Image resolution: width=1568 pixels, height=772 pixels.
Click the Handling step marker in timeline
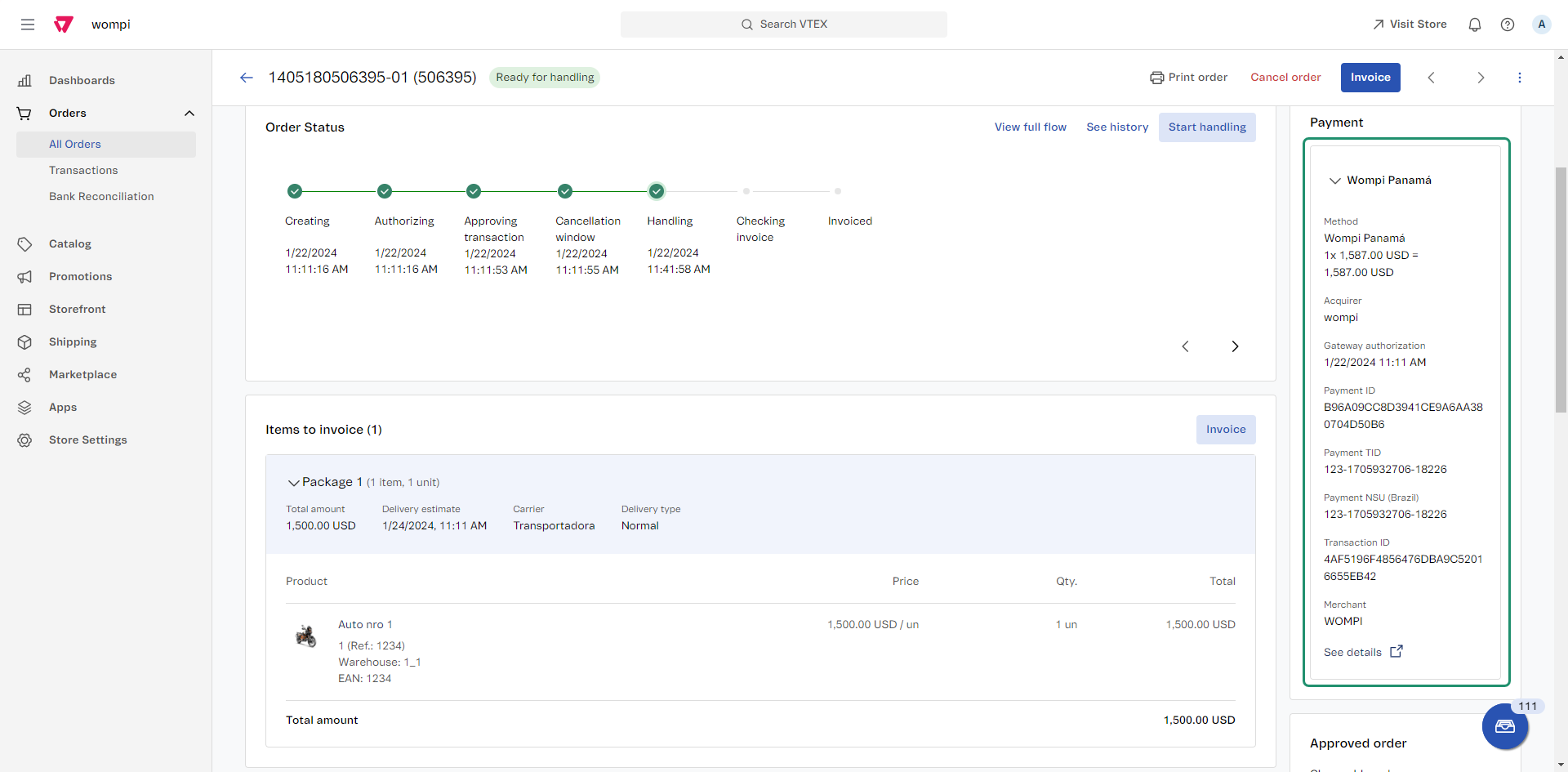point(656,191)
